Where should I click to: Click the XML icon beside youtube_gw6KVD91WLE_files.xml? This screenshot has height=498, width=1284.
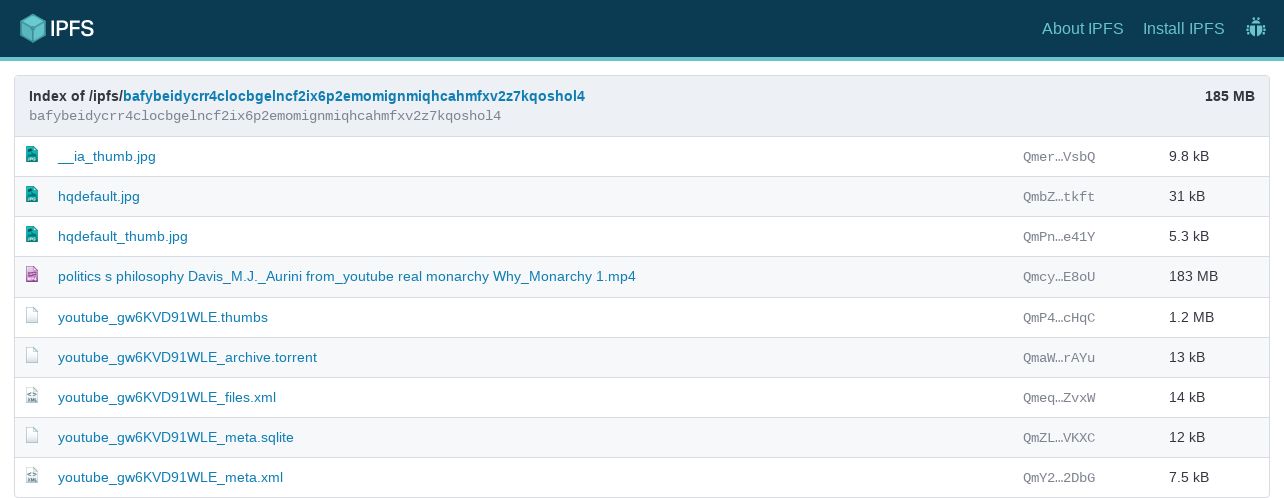(x=32, y=396)
